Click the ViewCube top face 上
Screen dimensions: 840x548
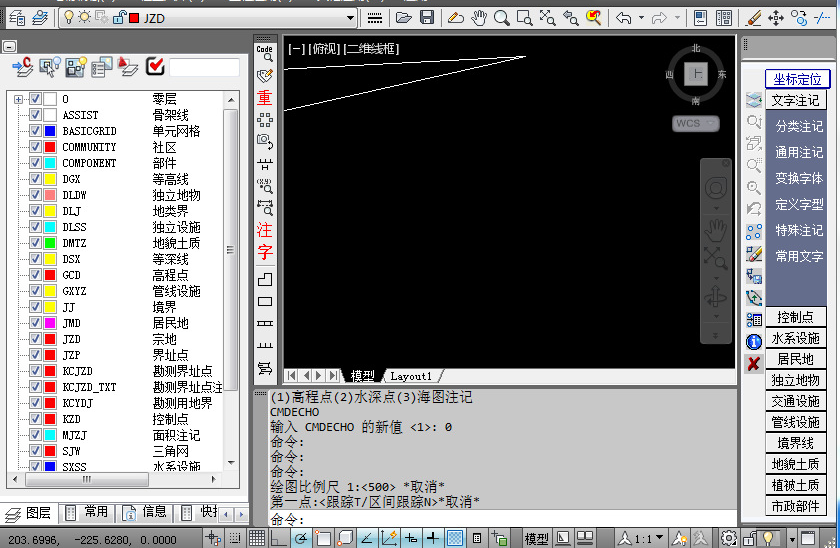click(x=696, y=73)
